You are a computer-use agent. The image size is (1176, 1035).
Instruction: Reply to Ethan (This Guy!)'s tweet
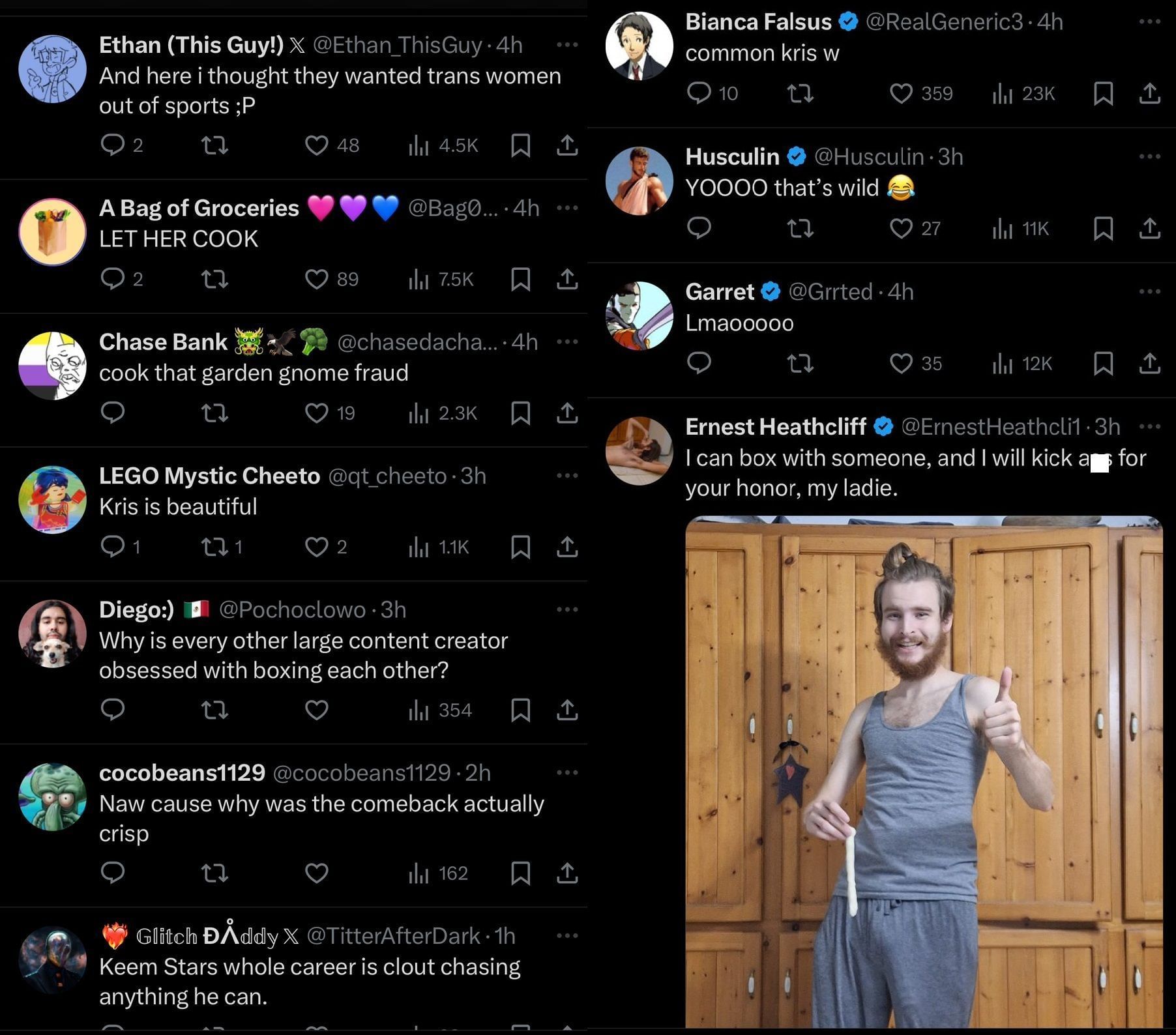tap(113, 145)
